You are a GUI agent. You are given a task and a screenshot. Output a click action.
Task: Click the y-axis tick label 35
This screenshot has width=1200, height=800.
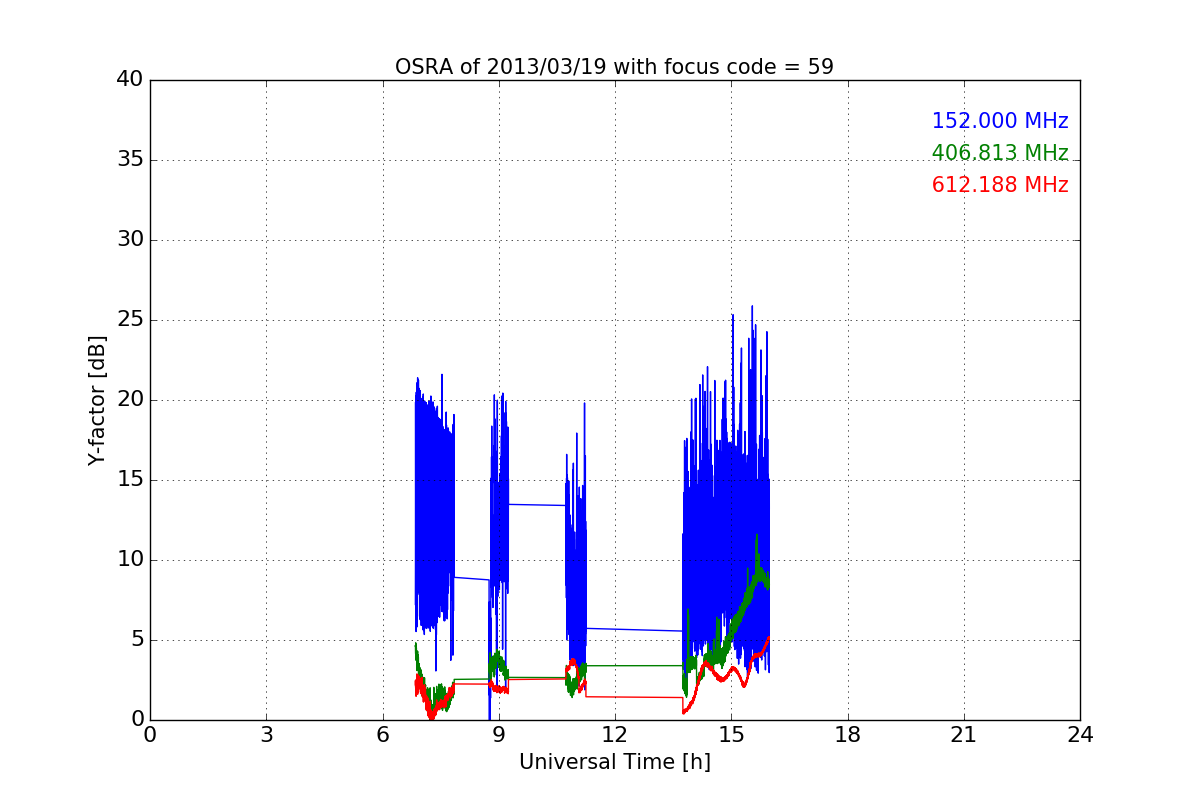130,160
